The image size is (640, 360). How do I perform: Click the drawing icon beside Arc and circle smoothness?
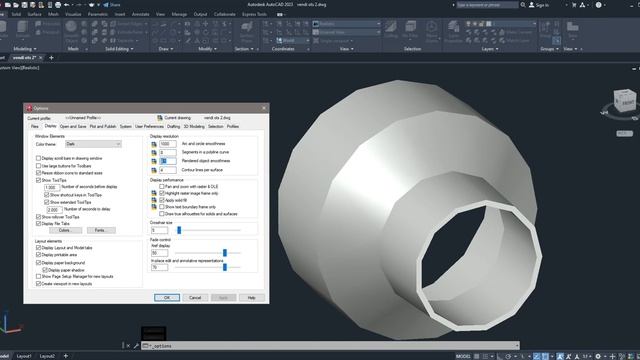154,144
